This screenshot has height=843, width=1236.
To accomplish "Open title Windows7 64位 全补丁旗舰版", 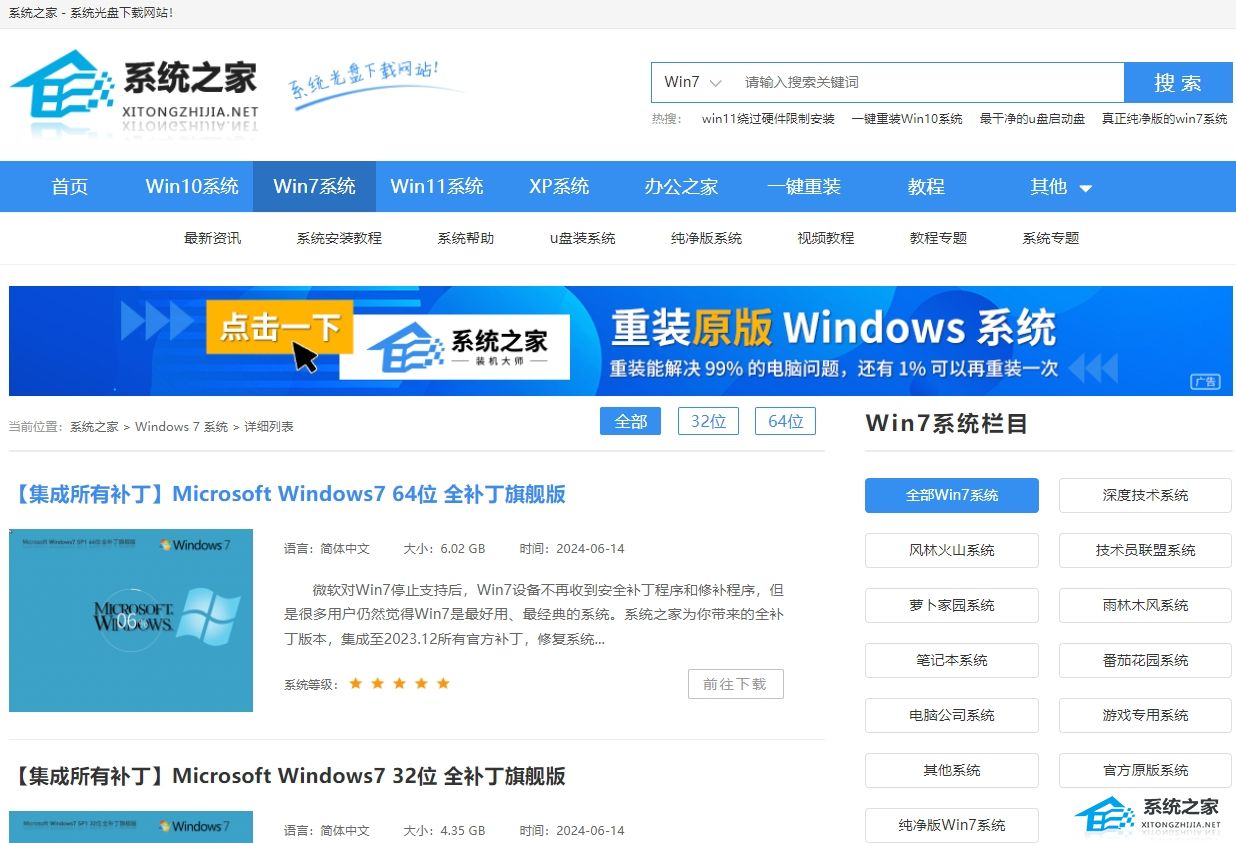I will [288, 494].
